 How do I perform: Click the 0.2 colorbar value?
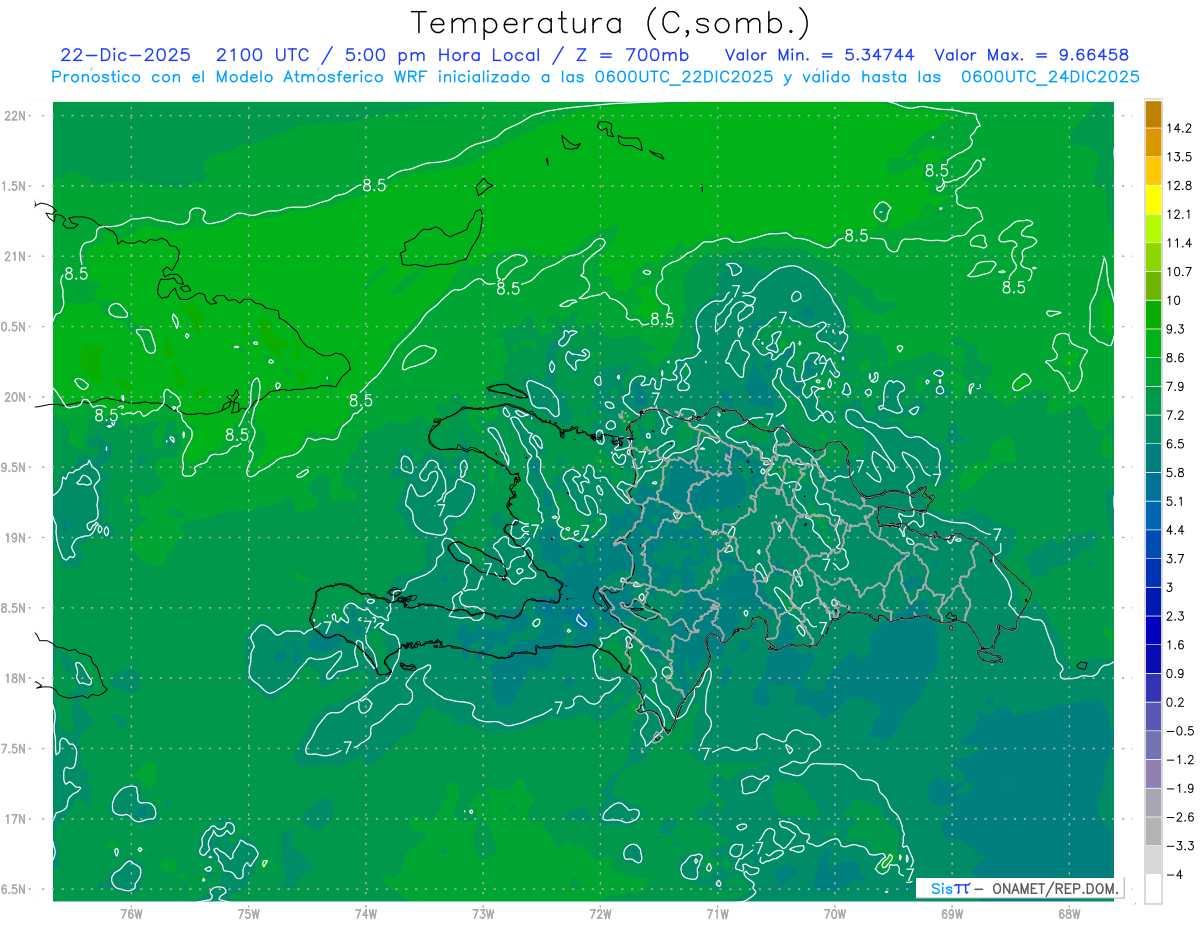pos(1176,703)
